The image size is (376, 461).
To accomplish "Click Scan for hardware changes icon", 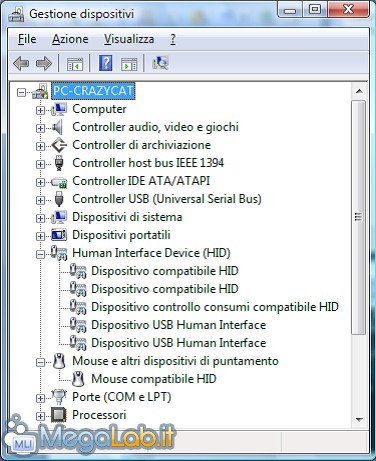I will (160, 63).
